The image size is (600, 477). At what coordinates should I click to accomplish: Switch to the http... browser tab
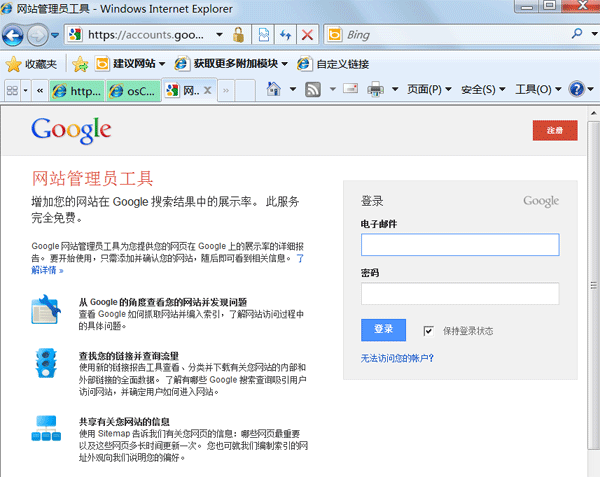(78, 90)
